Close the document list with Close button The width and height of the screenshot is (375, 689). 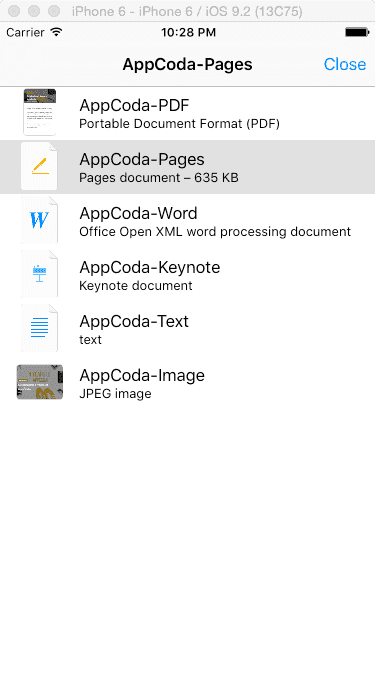click(x=345, y=64)
